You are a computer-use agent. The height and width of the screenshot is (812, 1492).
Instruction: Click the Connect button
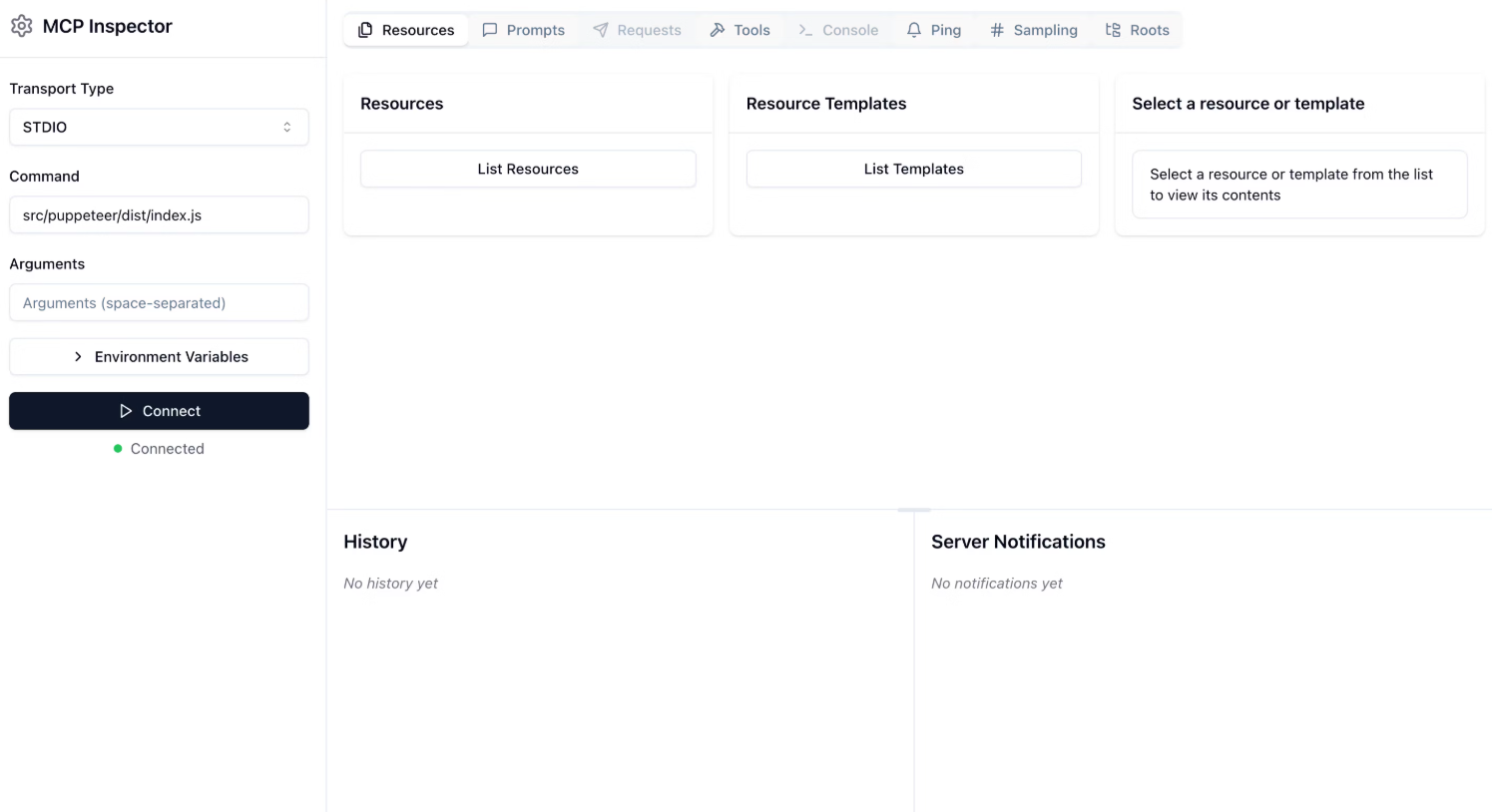[159, 411]
